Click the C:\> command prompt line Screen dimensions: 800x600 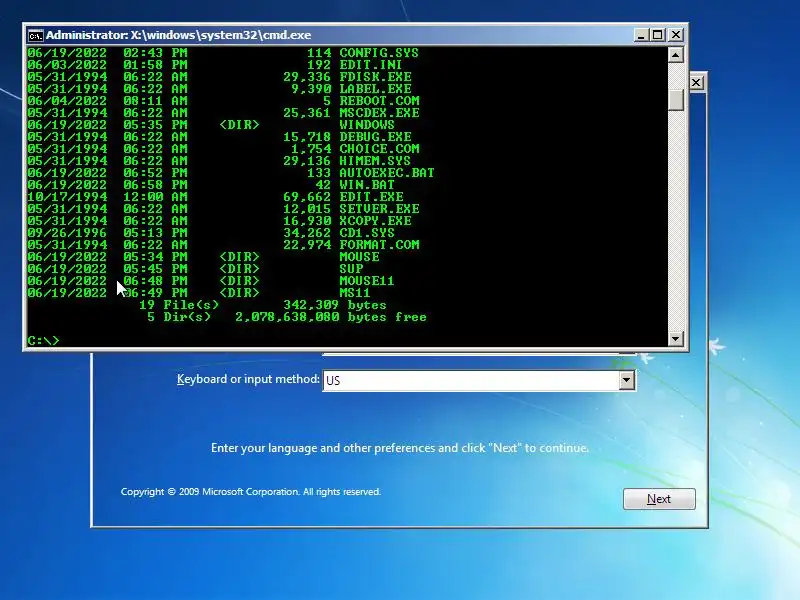click(43, 340)
